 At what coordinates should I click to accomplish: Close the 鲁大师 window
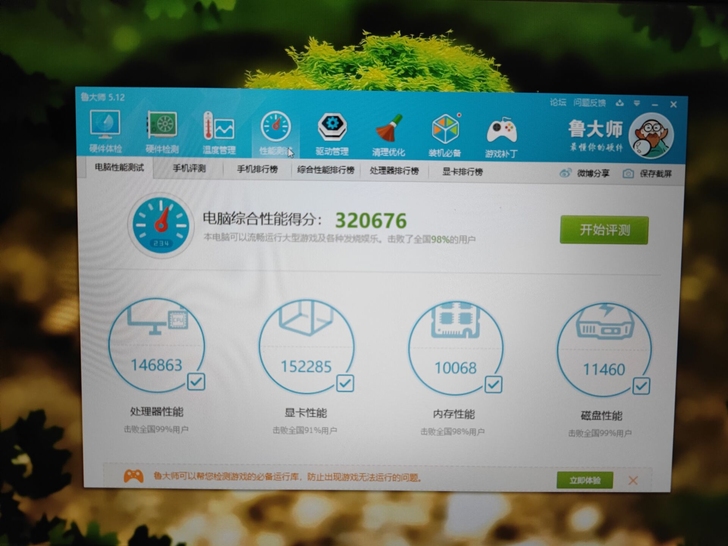(673, 105)
